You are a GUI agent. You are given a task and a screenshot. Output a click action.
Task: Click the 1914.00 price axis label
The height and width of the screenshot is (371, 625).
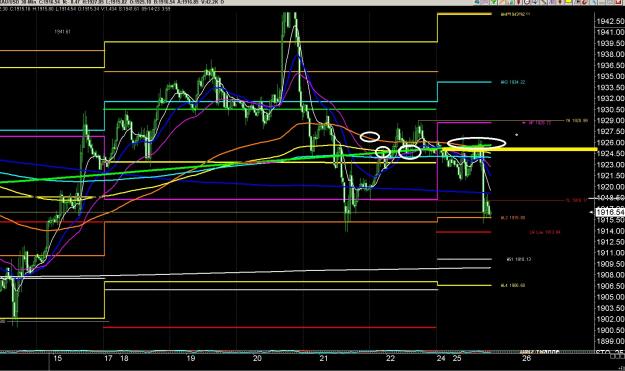pyautogui.click(x=610, y=231)
